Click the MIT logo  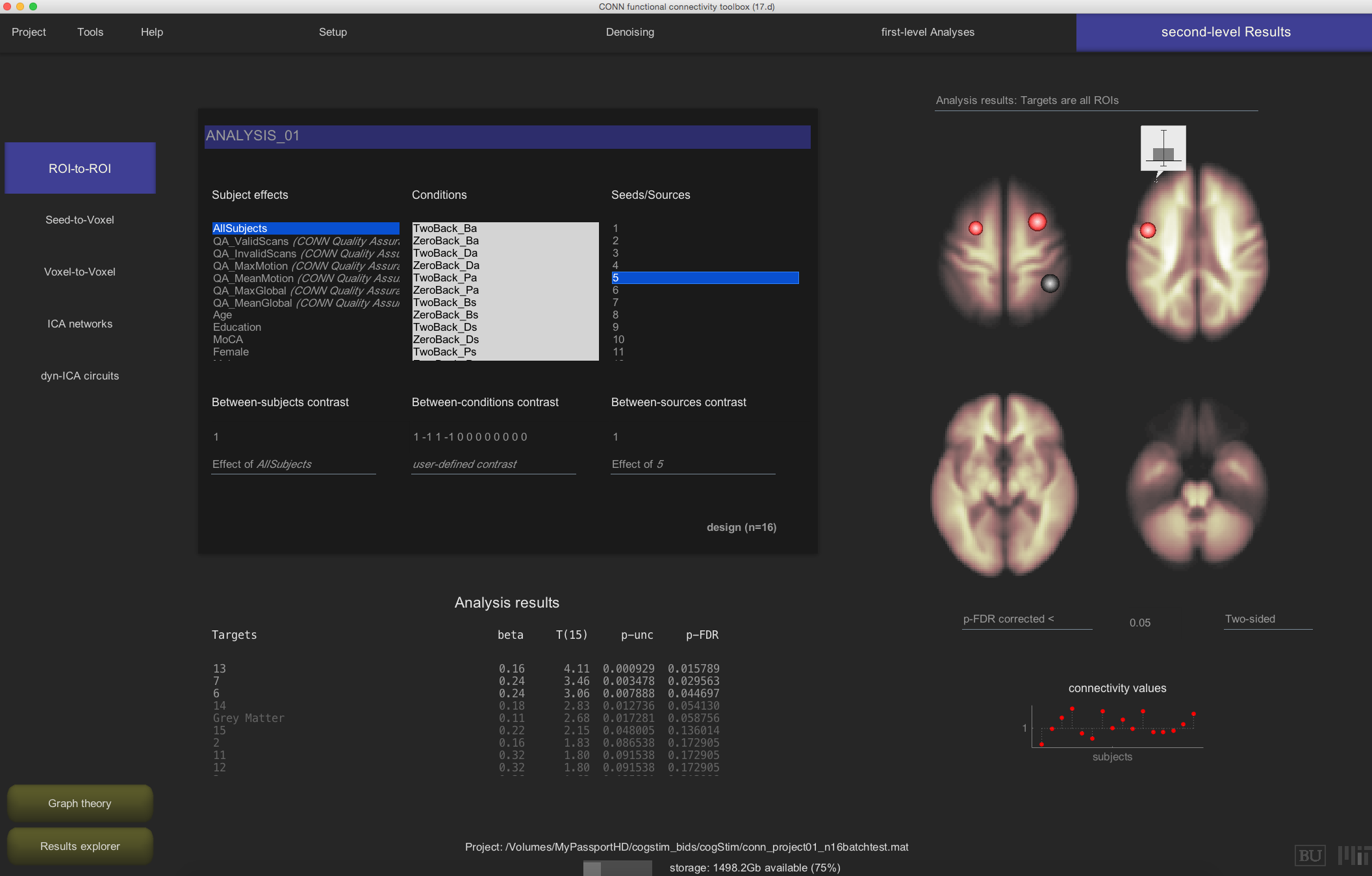(1354, 855)
